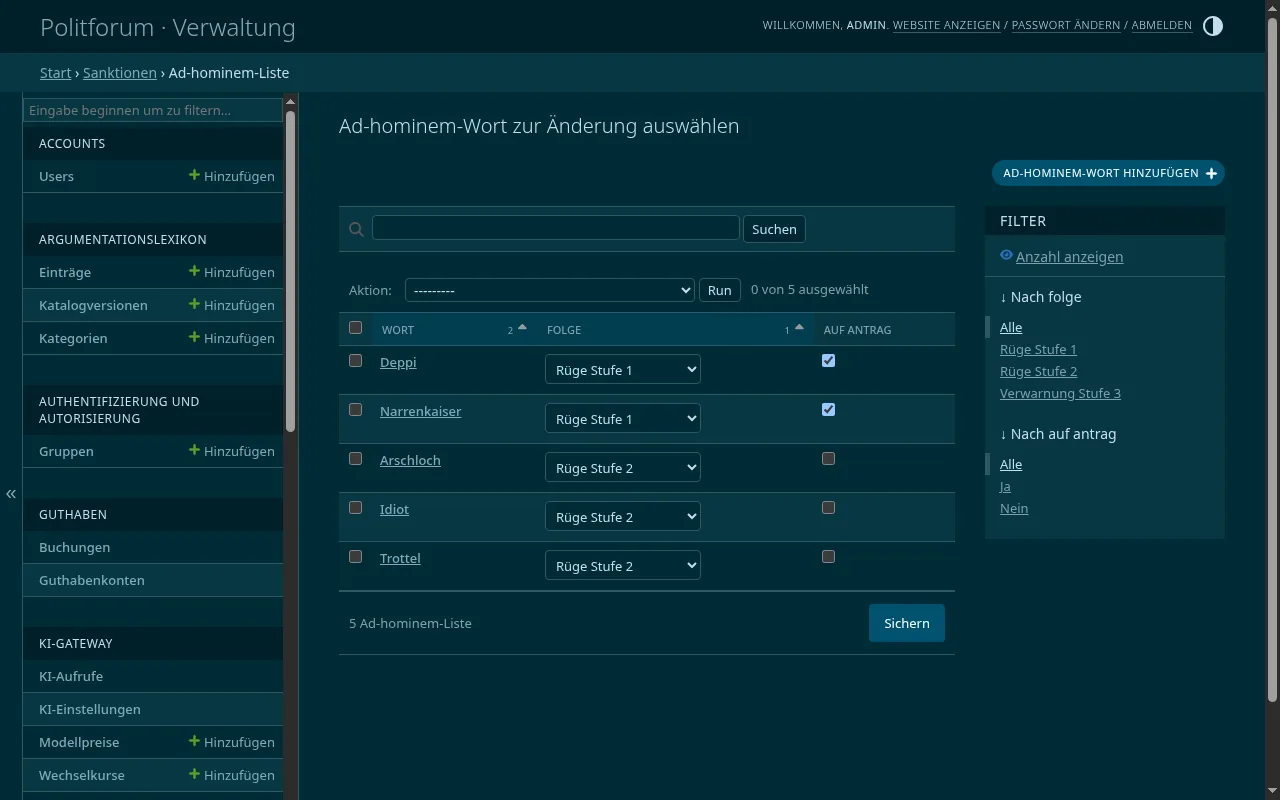Click the eye icon beside Anzahl anzeigen

(x=1006, y=255)
